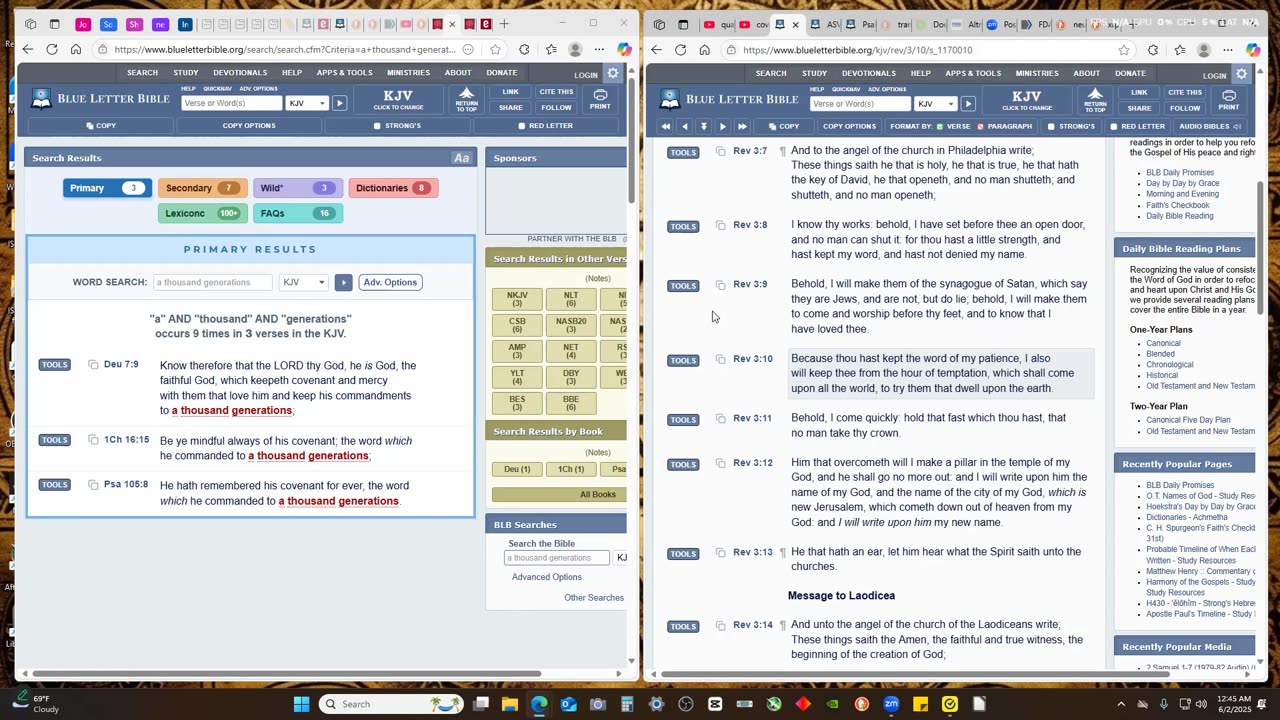Image resolution: width=1280 pixels, height=720 pixels.
Task: Open Apps & Tools menu in left window
Action: click(x=344, y=73)
